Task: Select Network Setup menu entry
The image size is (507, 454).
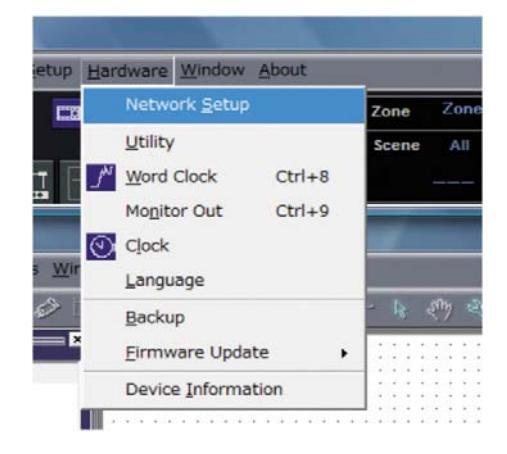Action: click(224, 105)
